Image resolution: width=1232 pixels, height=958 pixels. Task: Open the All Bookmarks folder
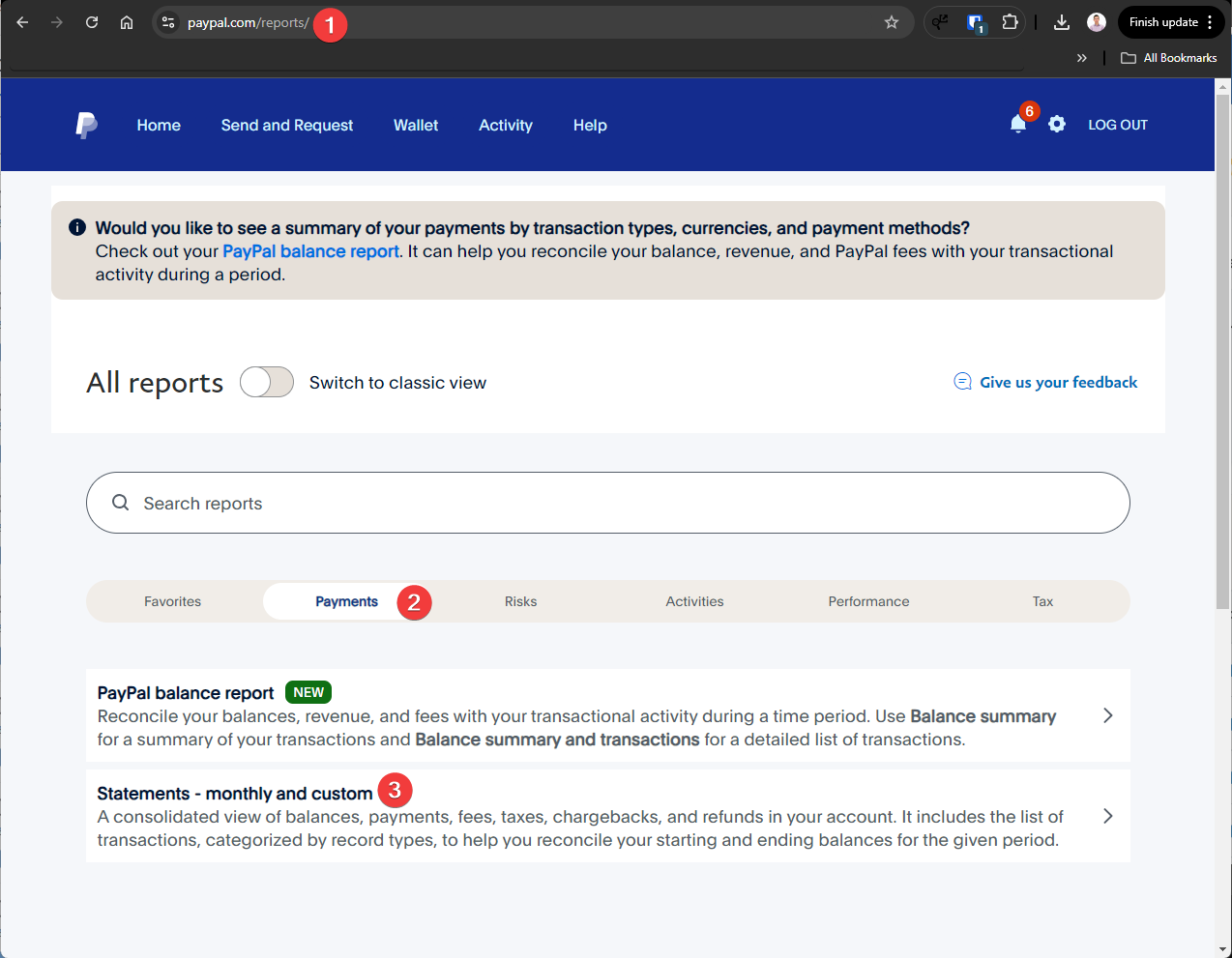tap(1169, 58)
